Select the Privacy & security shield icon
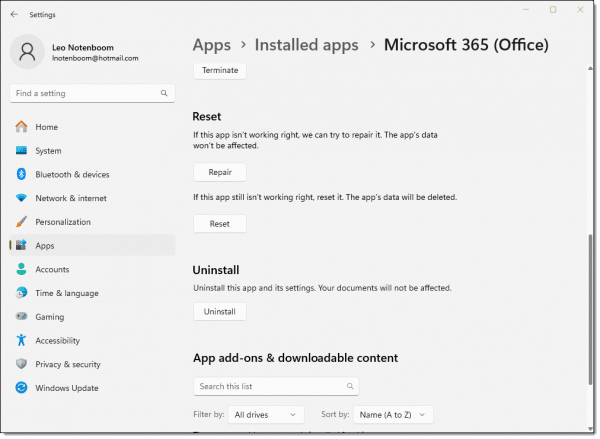This screenshot has width=600, height=439. [21, 364]
